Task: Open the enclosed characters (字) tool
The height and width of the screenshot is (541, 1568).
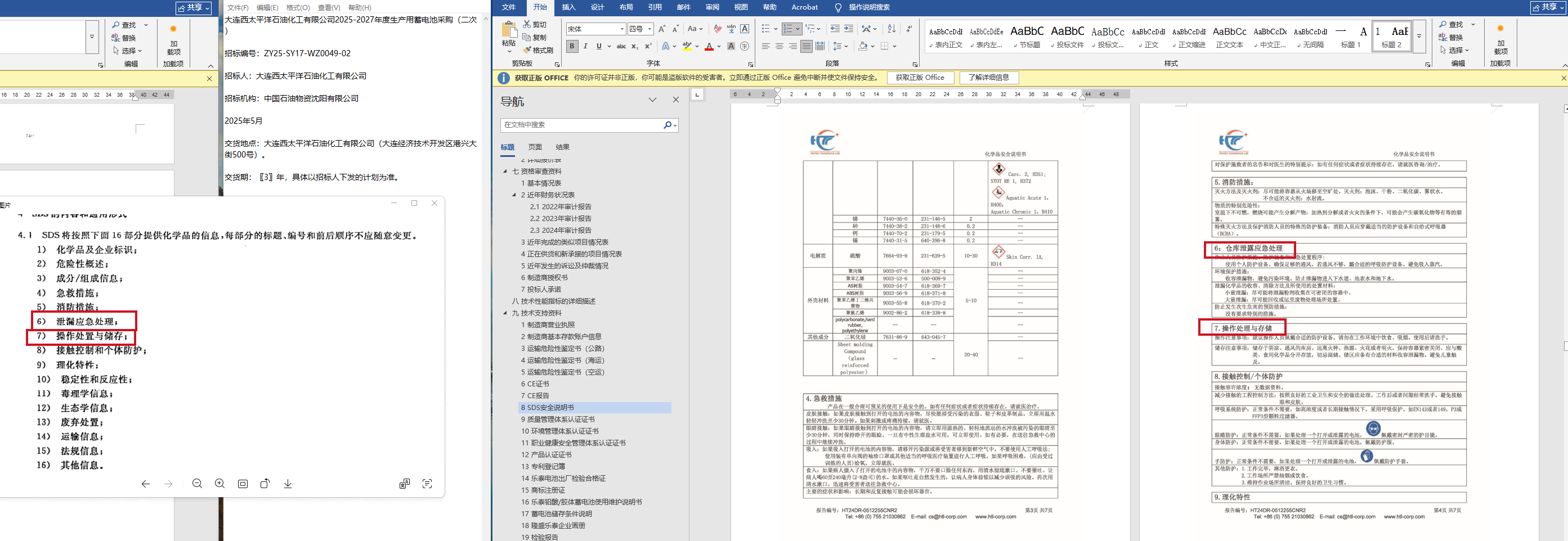Action: click(x=745, y=46)
